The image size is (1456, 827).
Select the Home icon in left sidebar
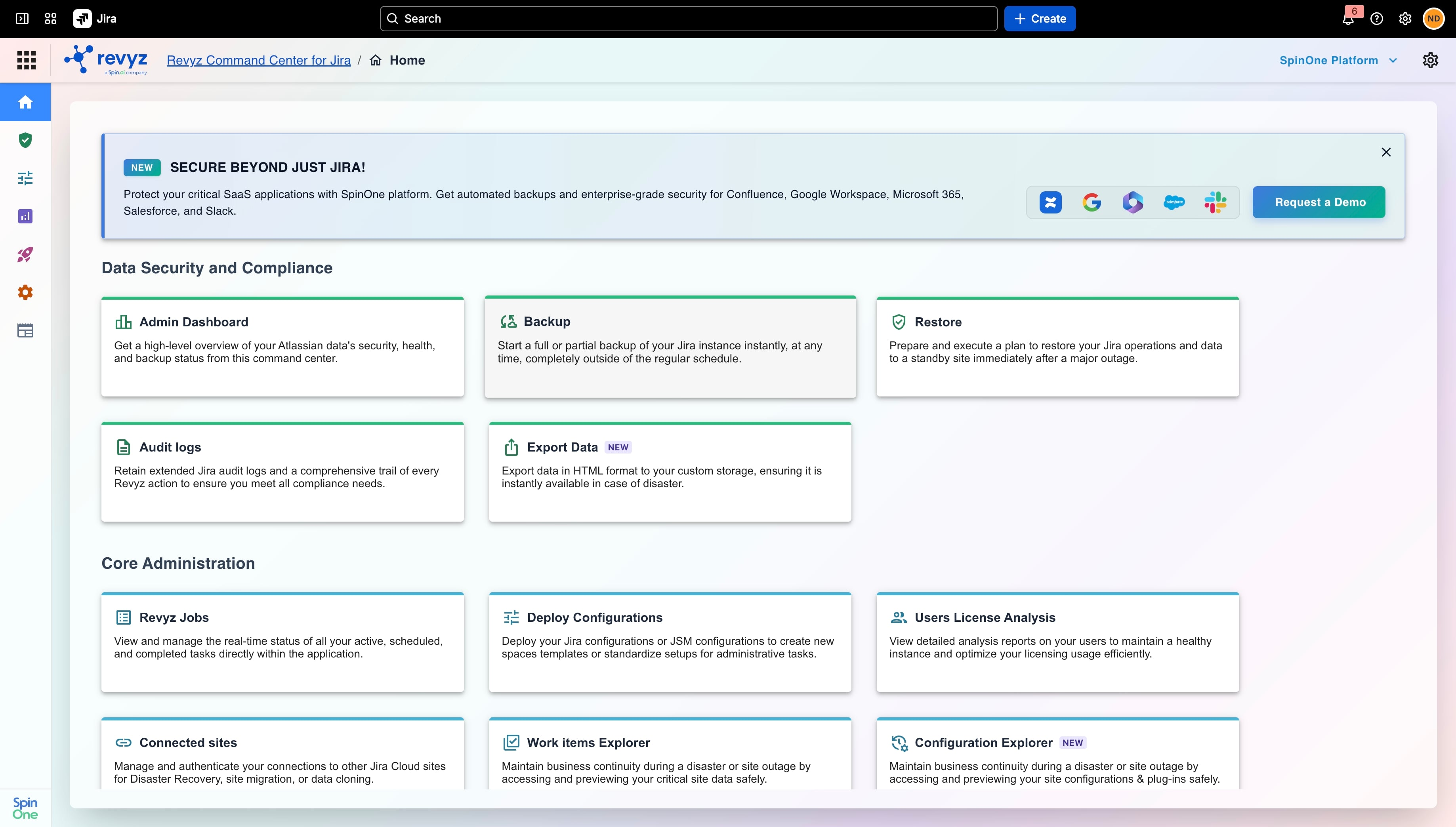(x=25, y=102)
